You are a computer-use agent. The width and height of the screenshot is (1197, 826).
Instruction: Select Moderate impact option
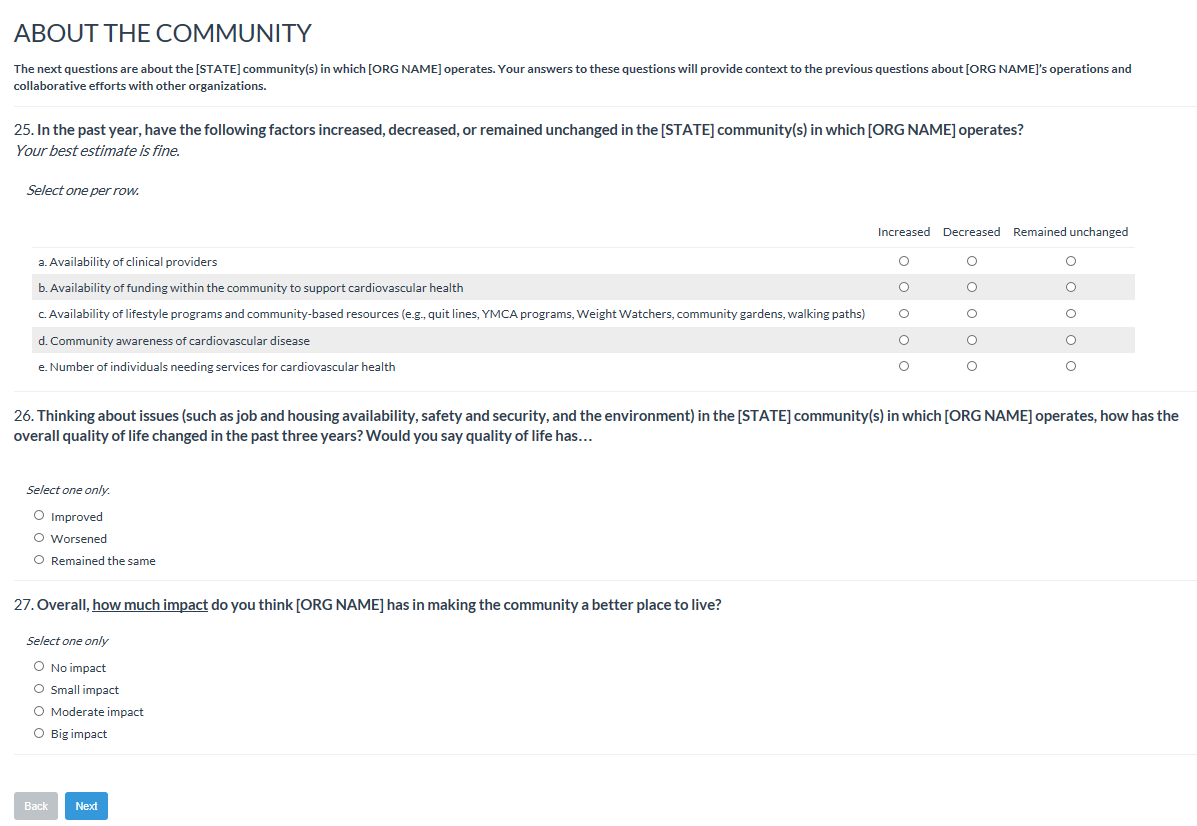39,711
